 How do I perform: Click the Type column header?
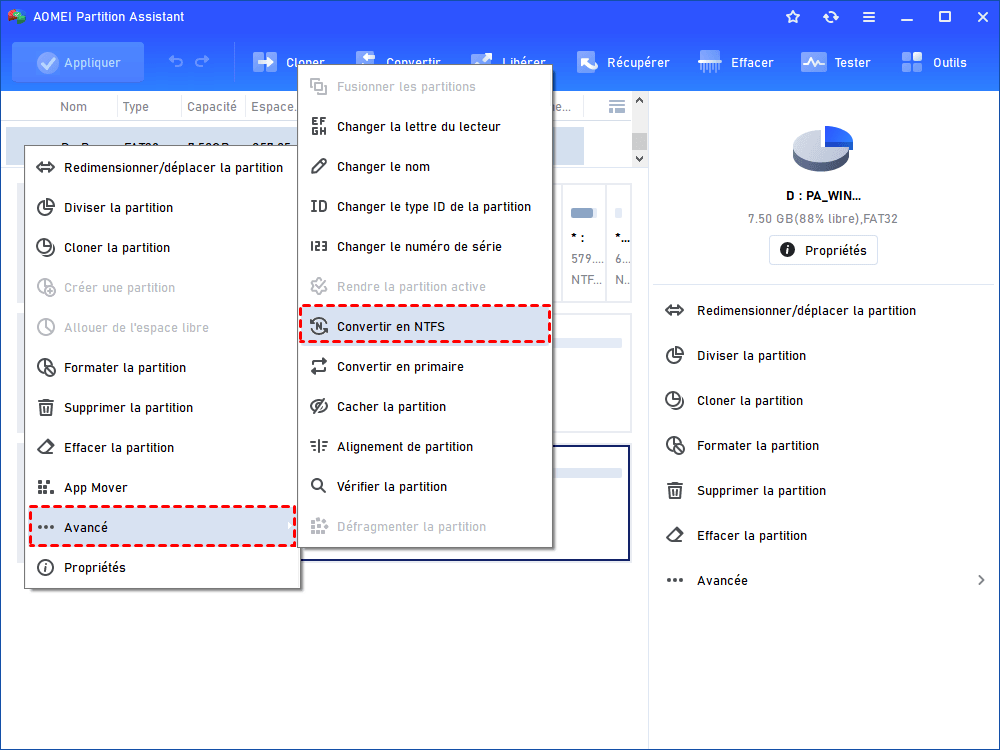(x=136, y=107)
